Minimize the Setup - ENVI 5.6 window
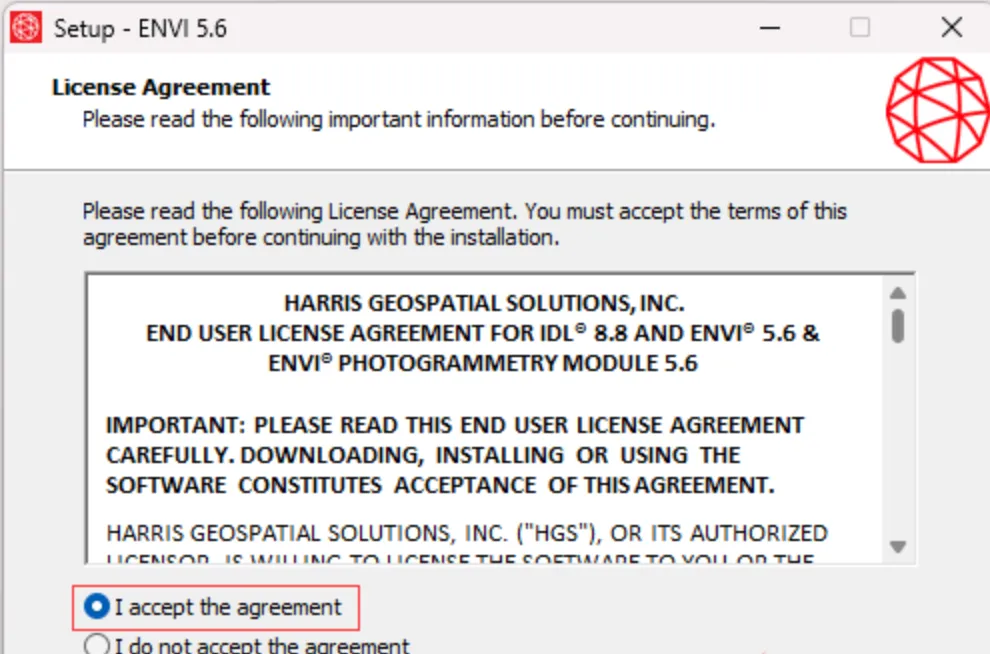 (770, 28)
